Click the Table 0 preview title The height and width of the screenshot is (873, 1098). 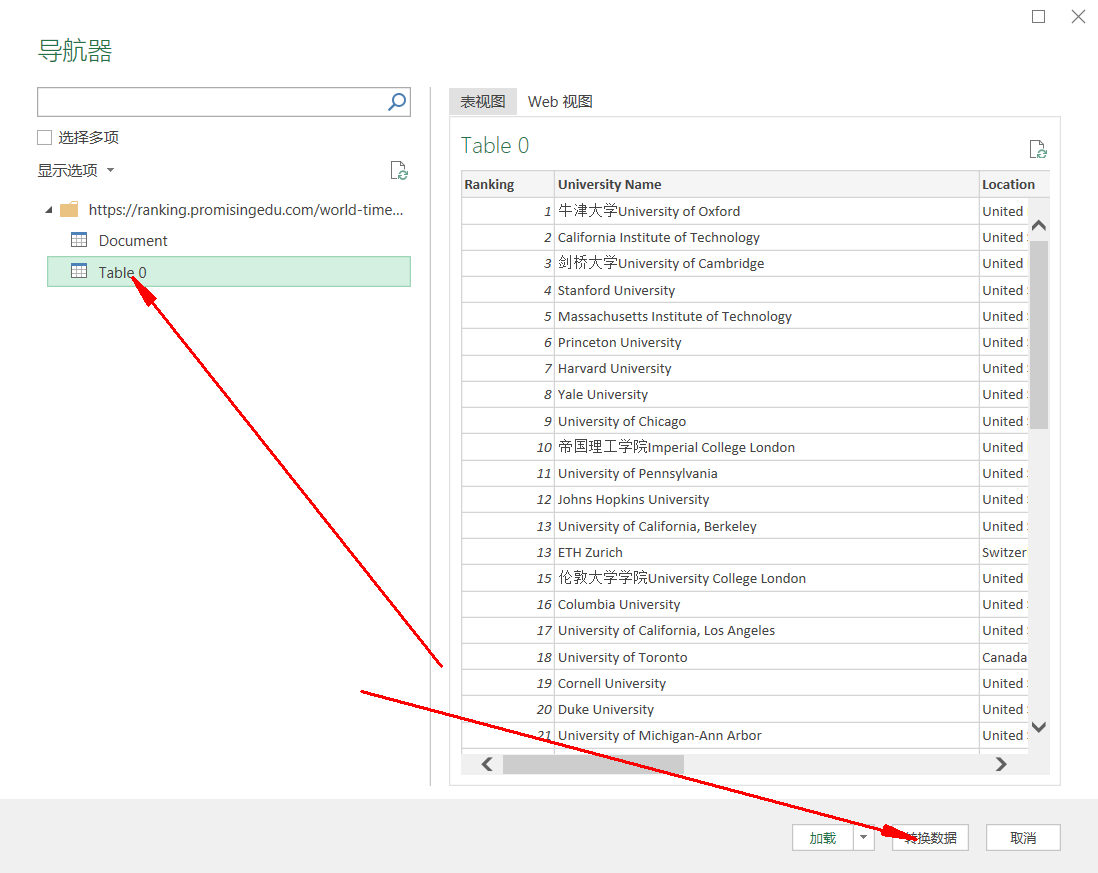[x=495, y=146]
